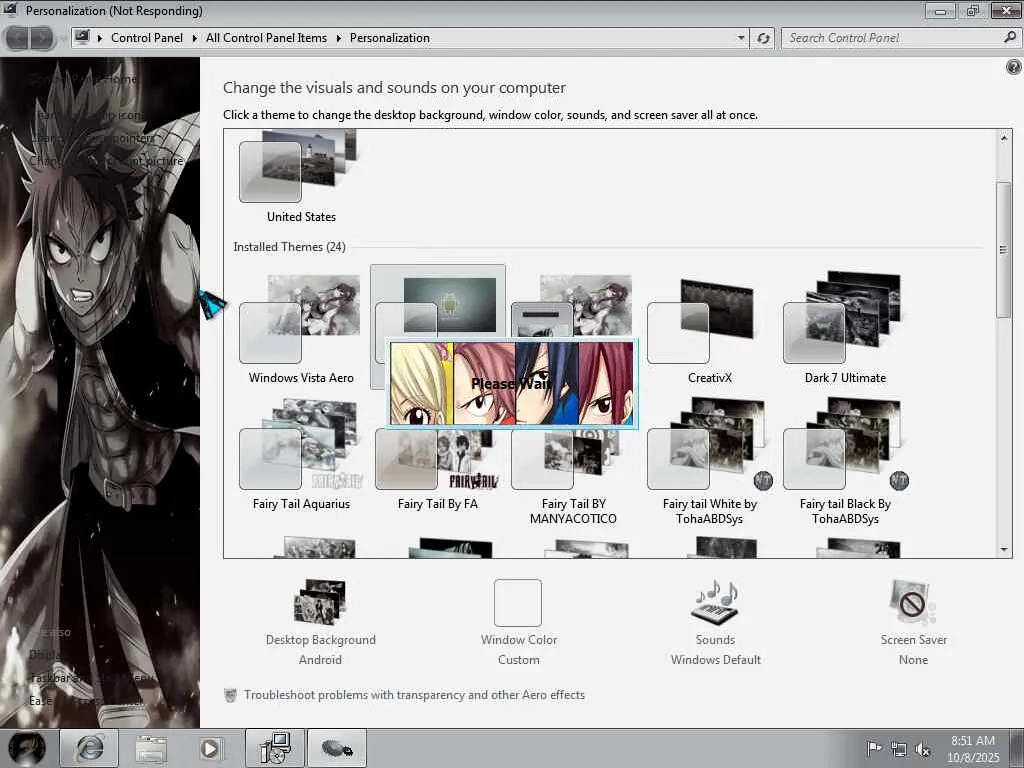Viewport: 1024px width, 768px height.
Task: Apply the Windows Vista Aero theme
Action: click(x=301, y=329)
